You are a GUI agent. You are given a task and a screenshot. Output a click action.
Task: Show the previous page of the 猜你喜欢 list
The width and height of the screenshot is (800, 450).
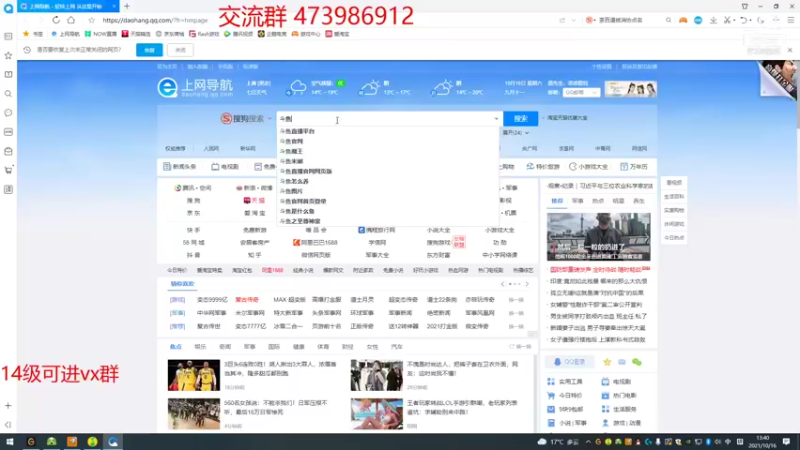503,284
